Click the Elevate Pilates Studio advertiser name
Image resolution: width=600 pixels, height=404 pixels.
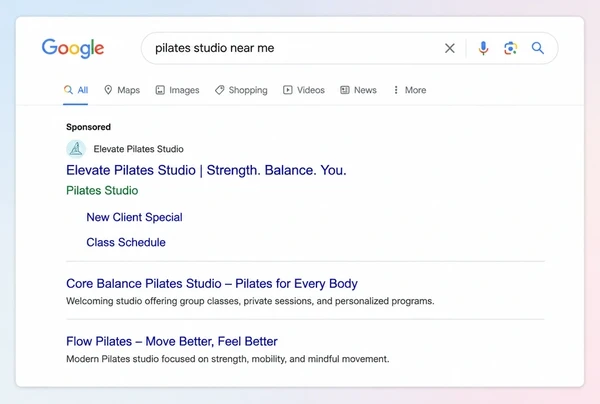[139, 149]
